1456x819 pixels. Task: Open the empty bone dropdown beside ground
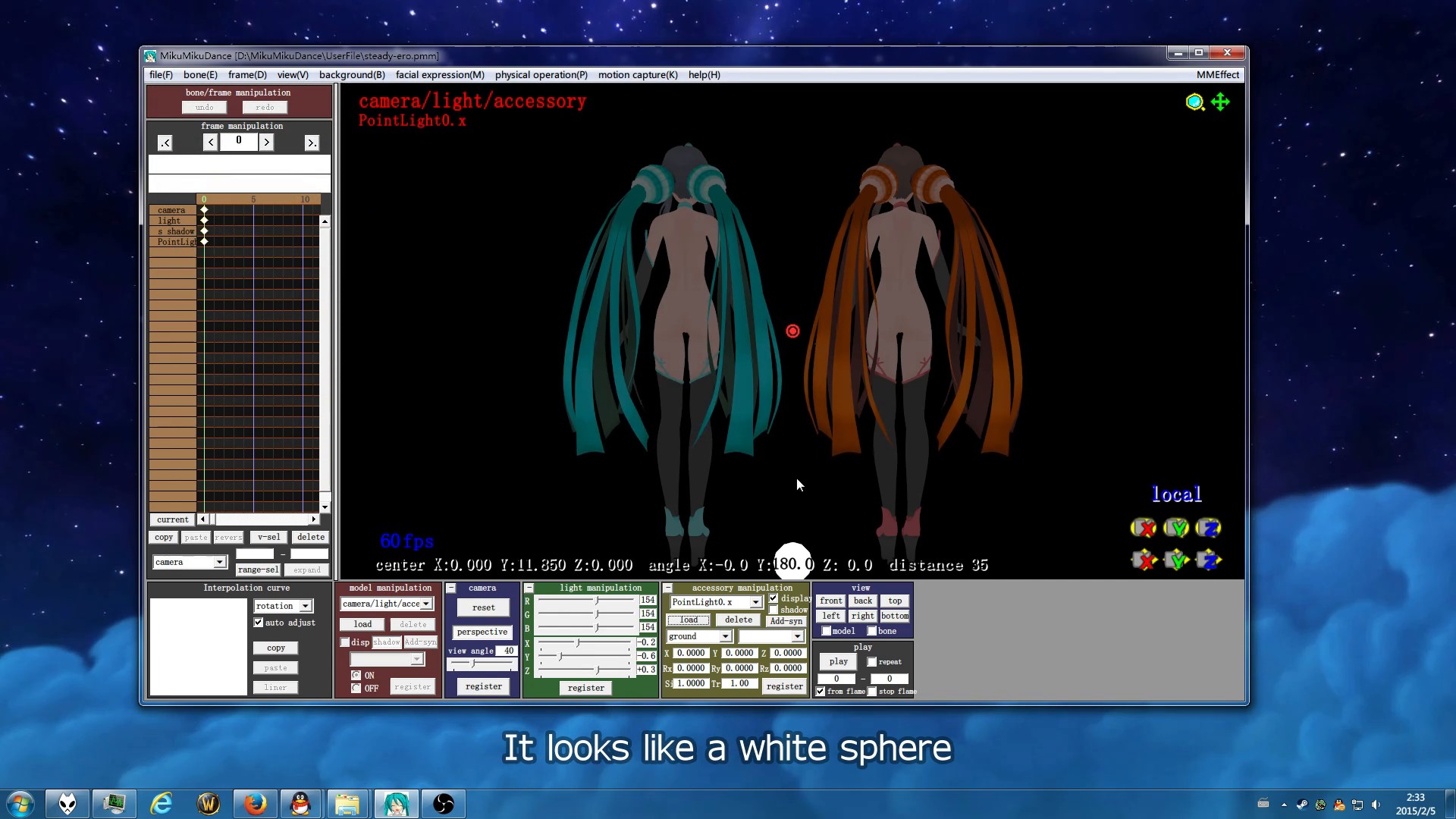770,636
